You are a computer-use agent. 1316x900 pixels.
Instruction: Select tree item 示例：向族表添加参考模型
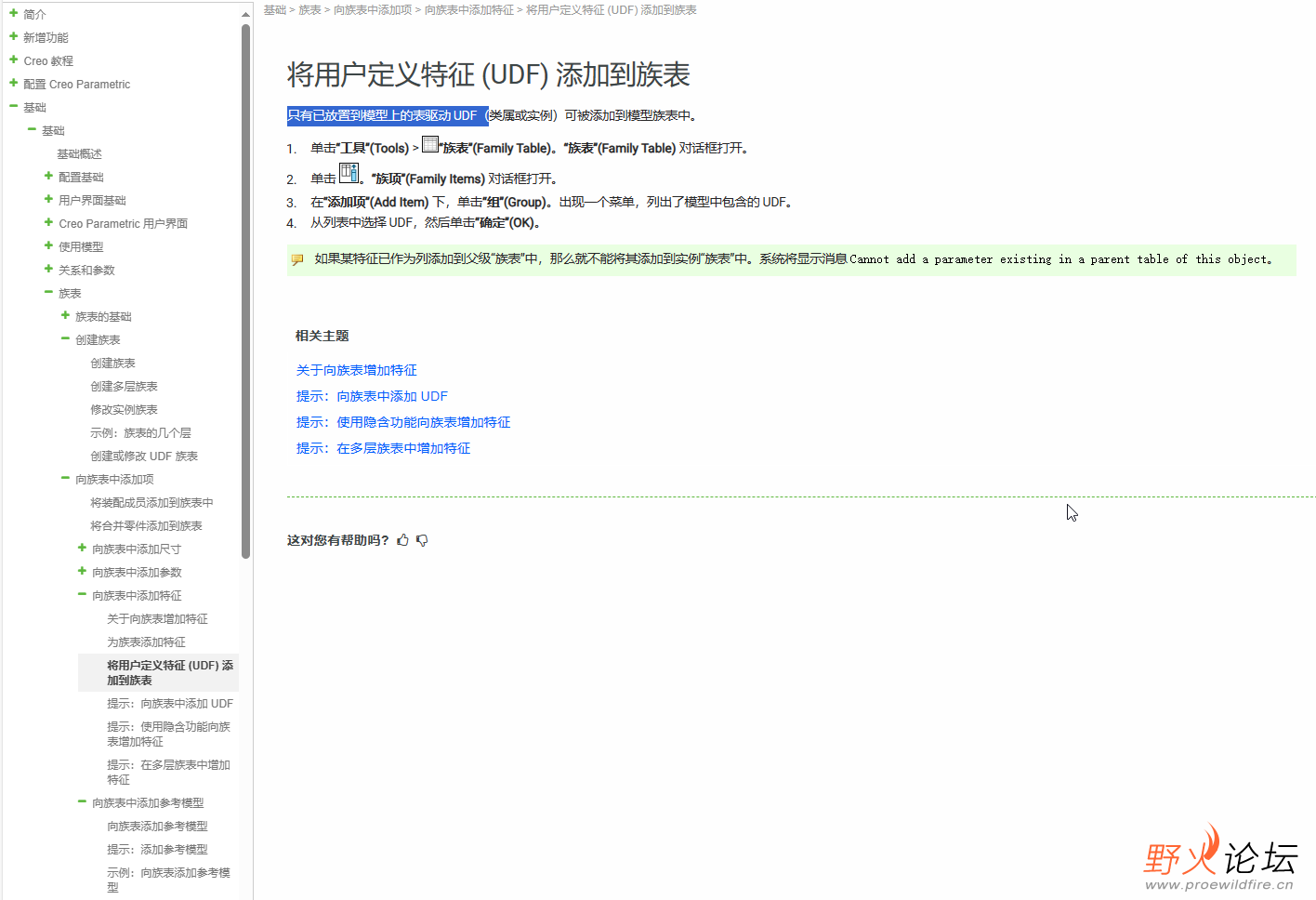tap(168, 880)
